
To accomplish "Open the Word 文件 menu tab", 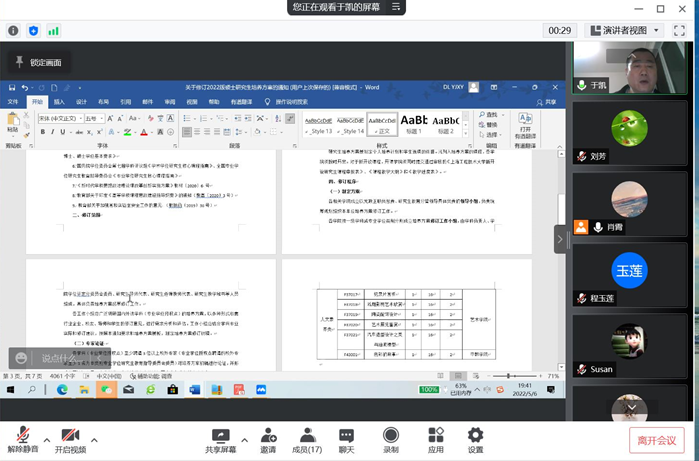I will point(13,102).
